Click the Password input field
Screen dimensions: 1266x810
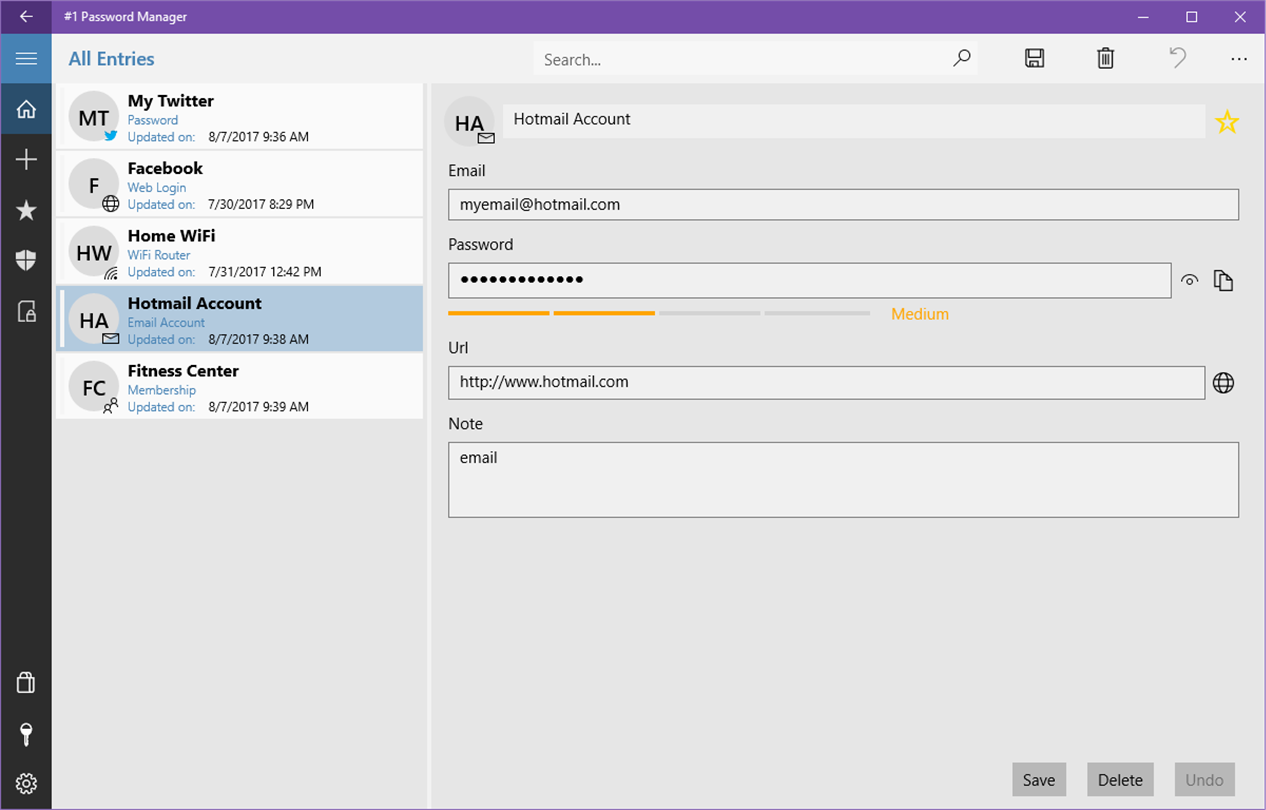click(809, 280)
